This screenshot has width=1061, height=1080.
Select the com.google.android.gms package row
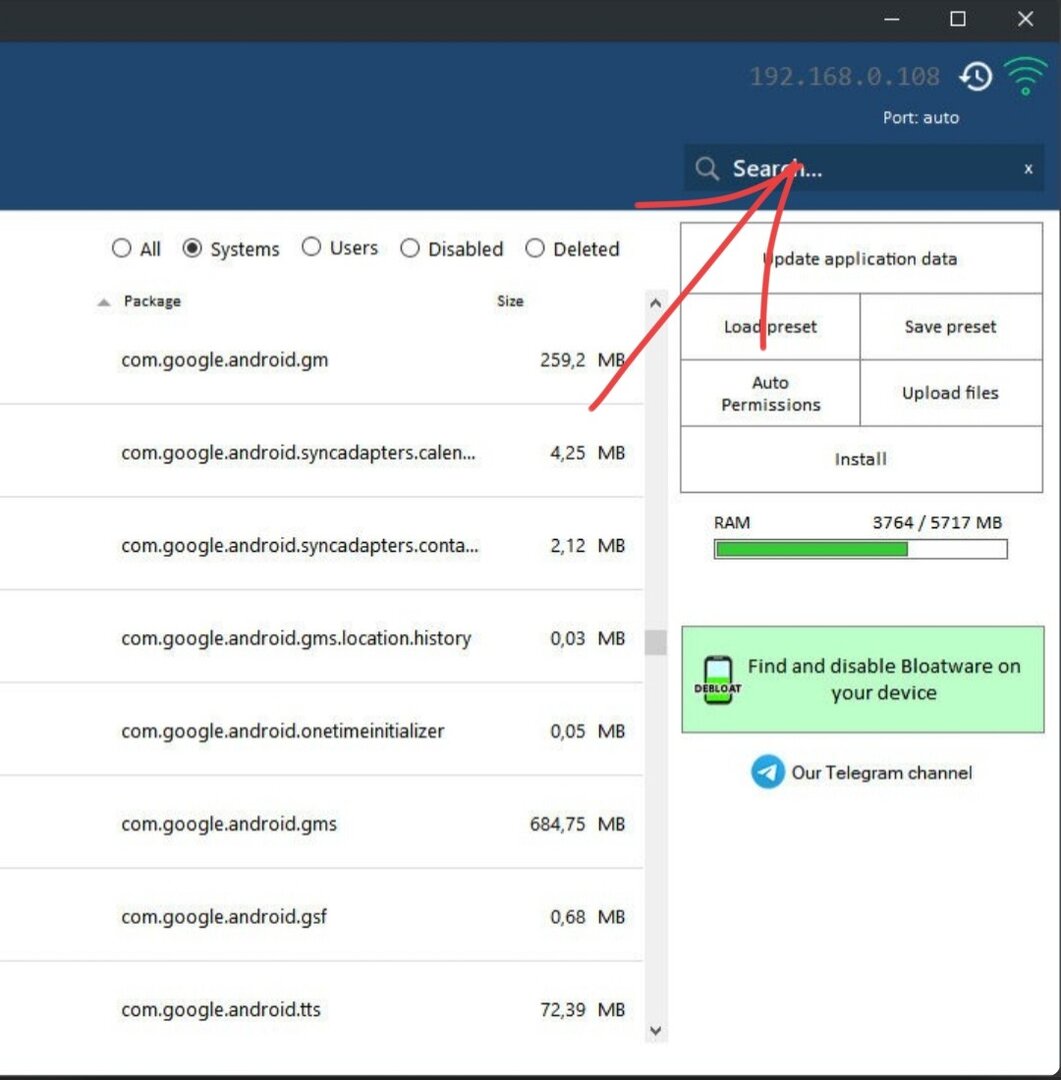pos(230,824)
